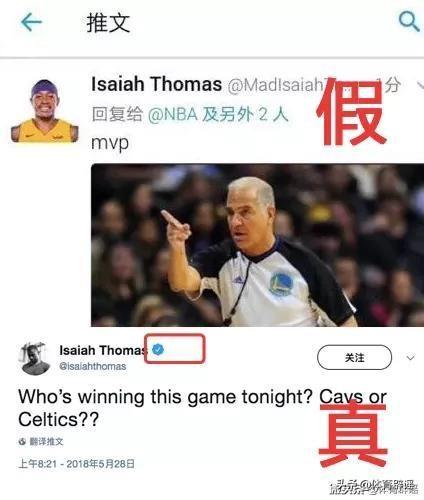Viewport: 424px width, 500px height.
Task: Open the black-and-white Isaiah Thomas avatar
Action: [x=34, y=359]
